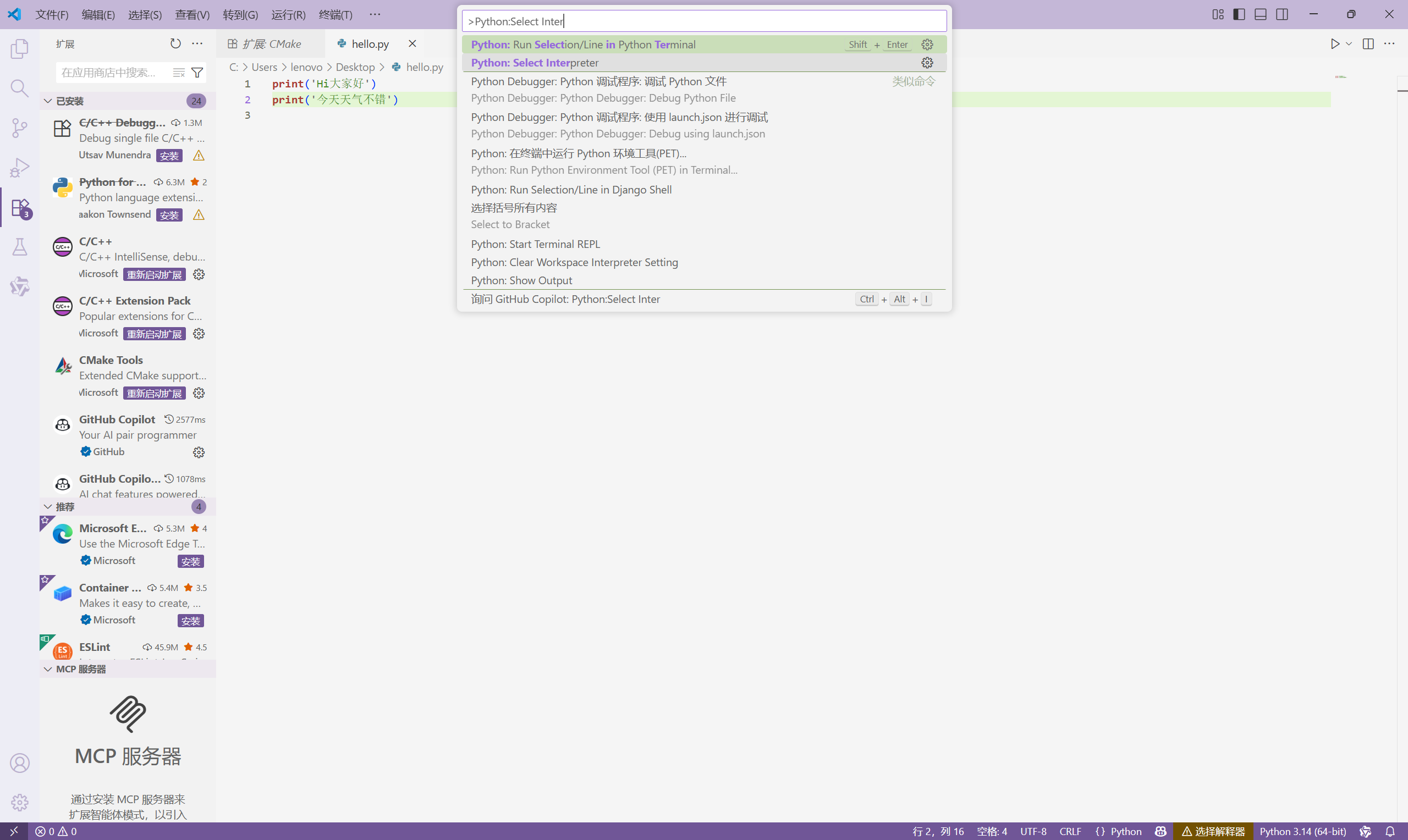Toggle secondary side bar visibility

(x=1281, y=14)
